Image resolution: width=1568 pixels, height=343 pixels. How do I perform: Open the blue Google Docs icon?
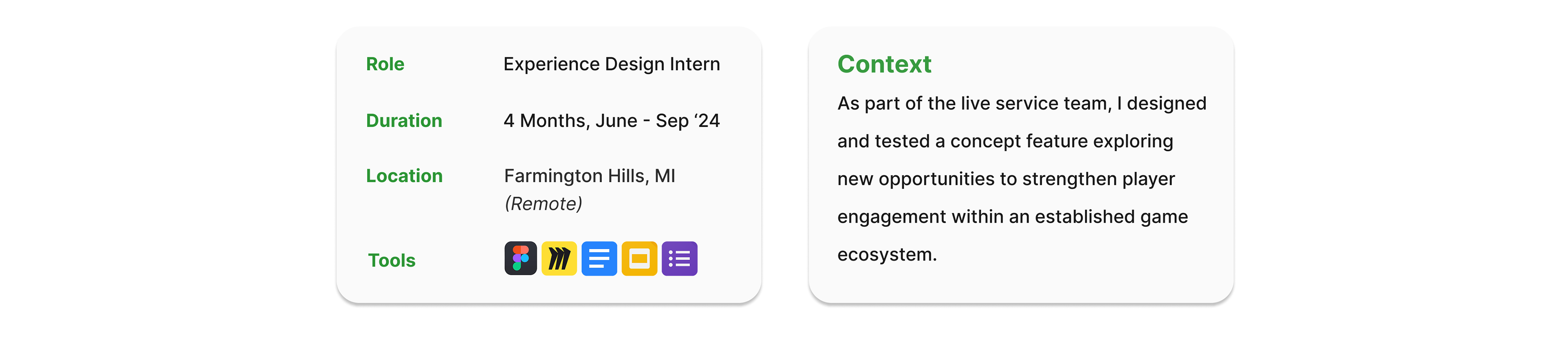[599, 259]
